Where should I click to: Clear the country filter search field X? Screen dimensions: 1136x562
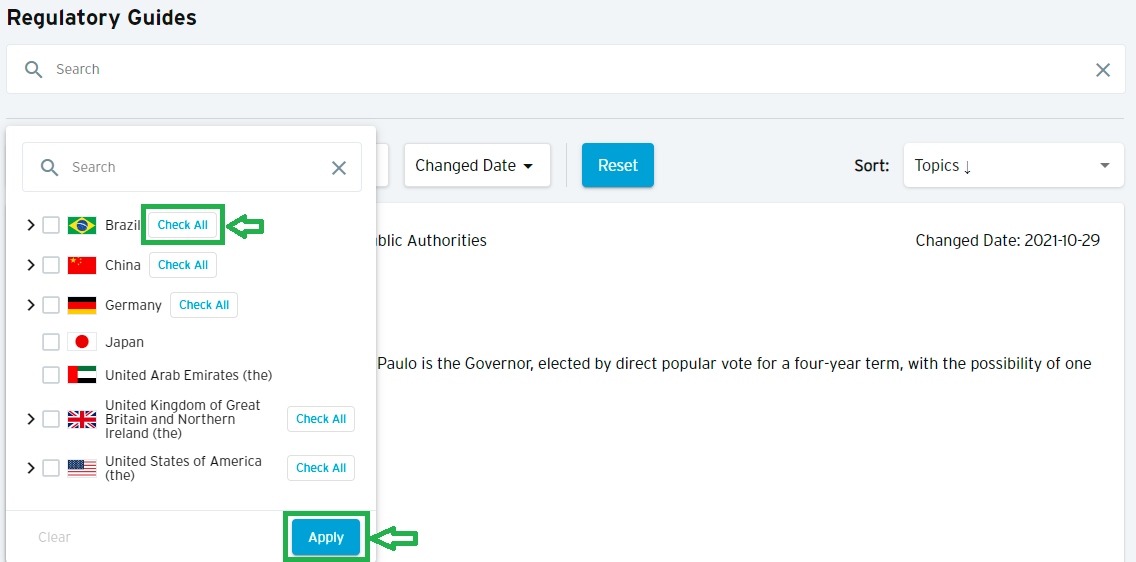click(338, 168)
